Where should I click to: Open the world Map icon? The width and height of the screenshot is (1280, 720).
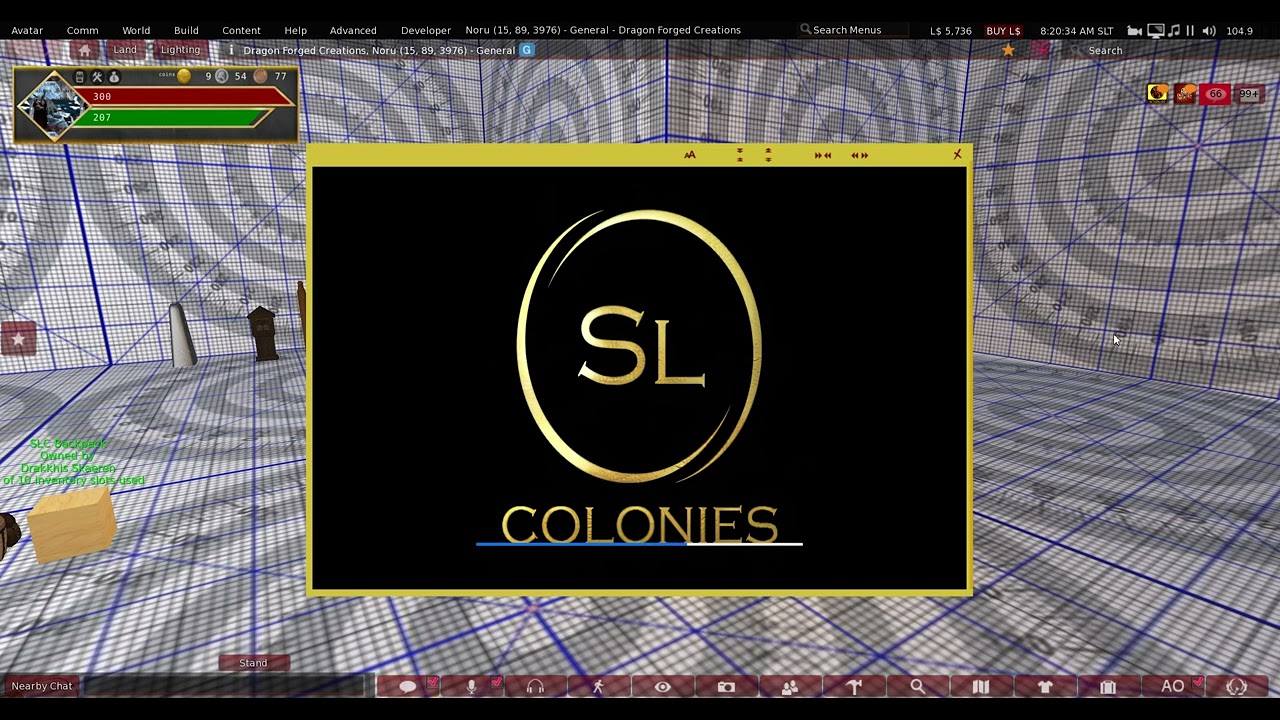[981, 687]
